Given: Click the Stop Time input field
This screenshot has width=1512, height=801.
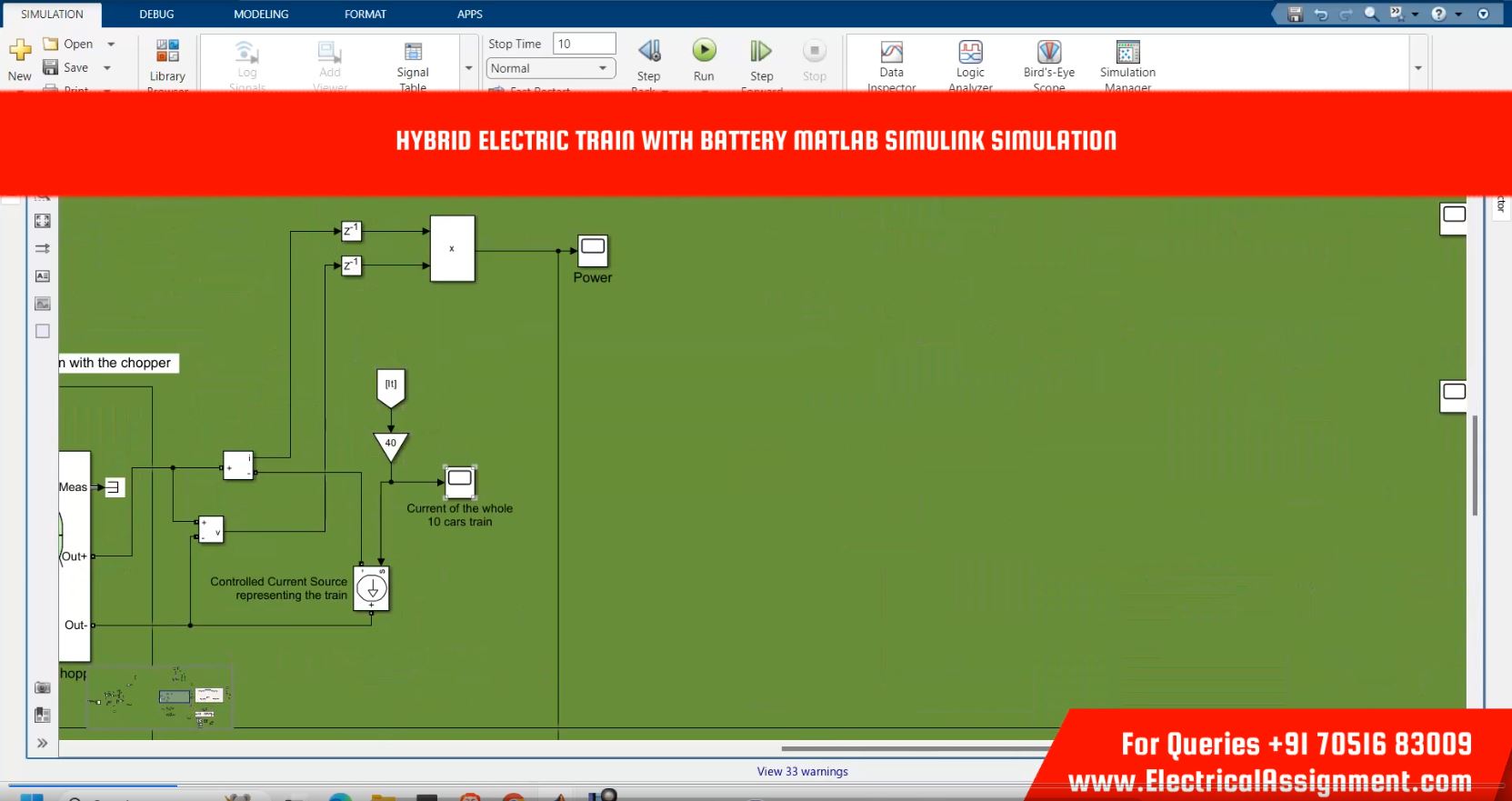Looking at the screenshot, I should pos(584,44).
